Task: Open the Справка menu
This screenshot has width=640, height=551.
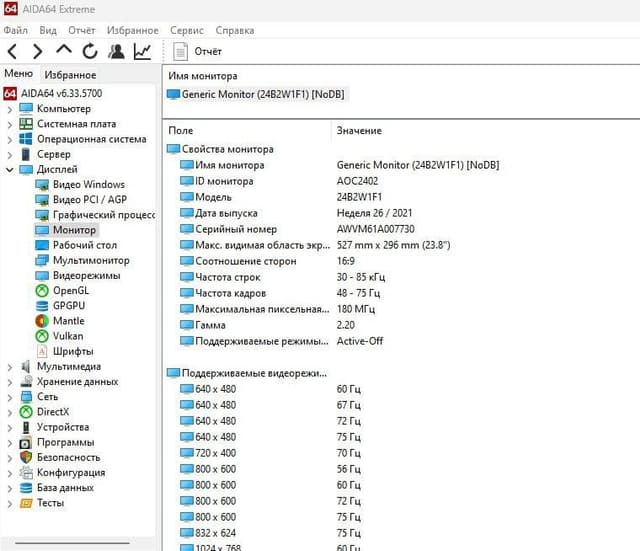Action: coord(235,30)
